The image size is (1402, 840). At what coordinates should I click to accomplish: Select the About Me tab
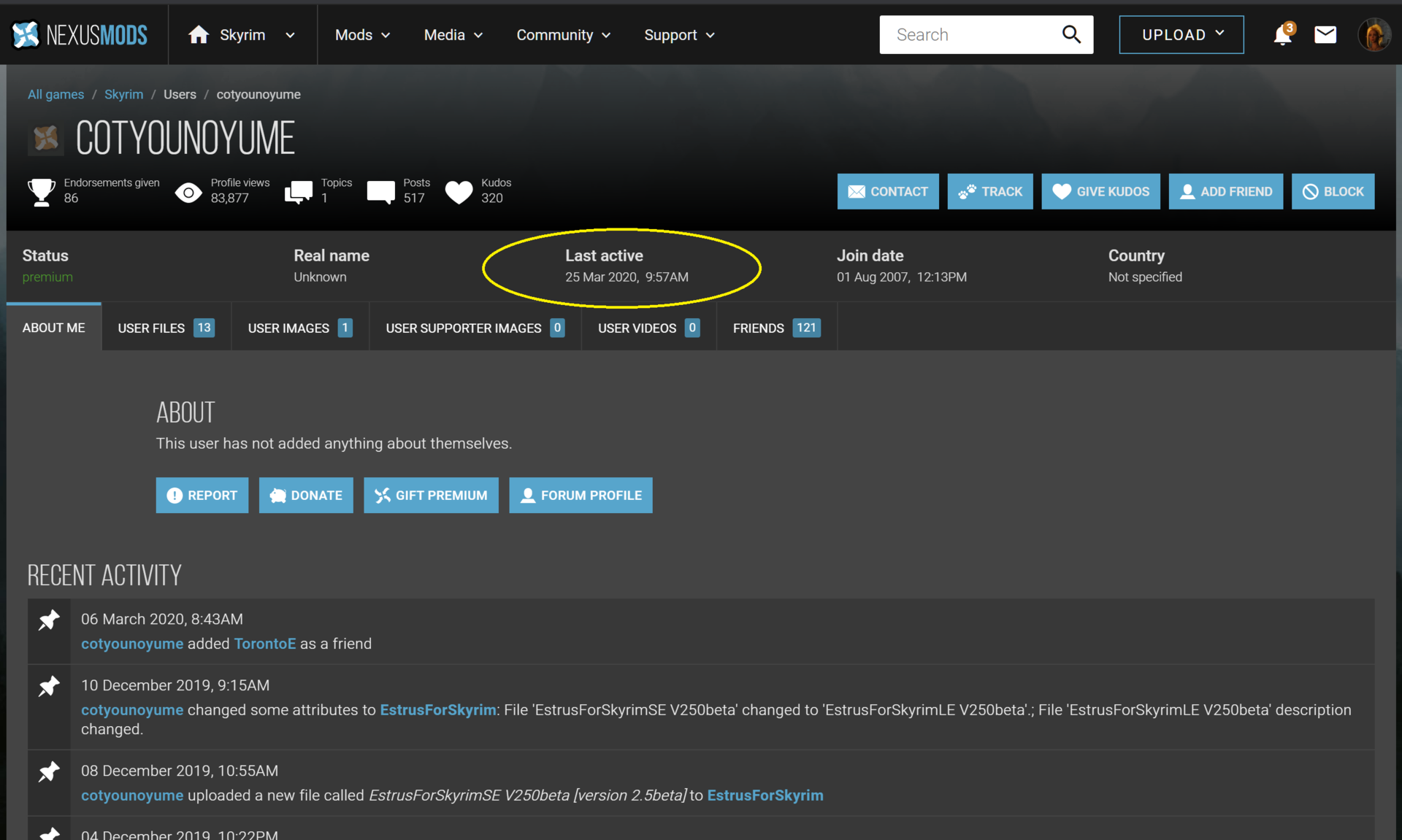pos(53,328)
